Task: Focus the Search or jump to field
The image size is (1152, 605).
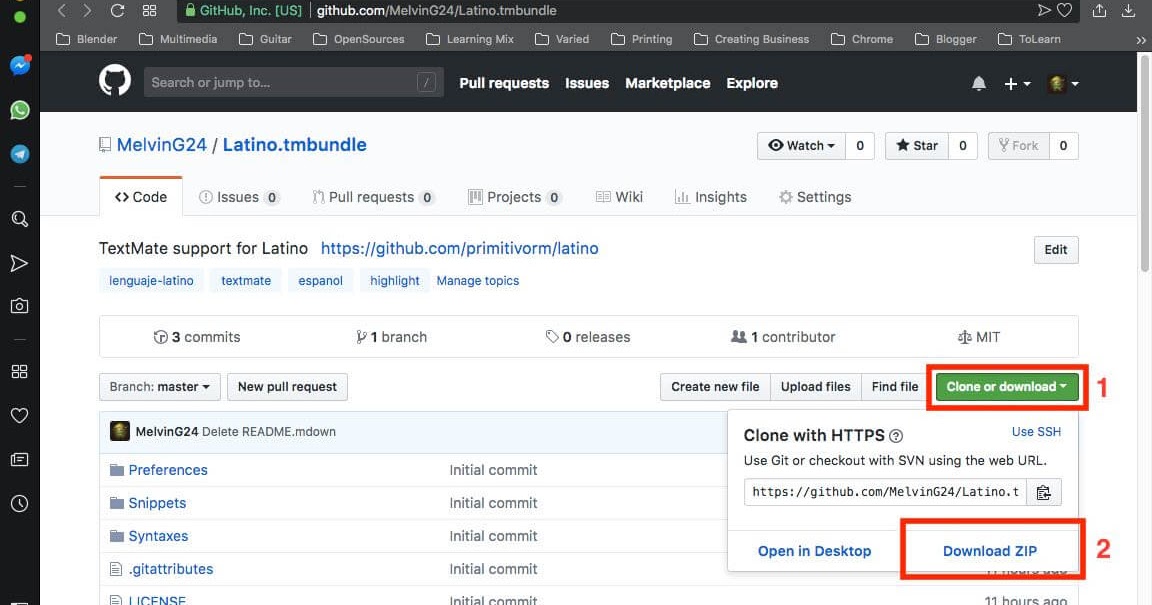Action: click(x=294, y=82)
